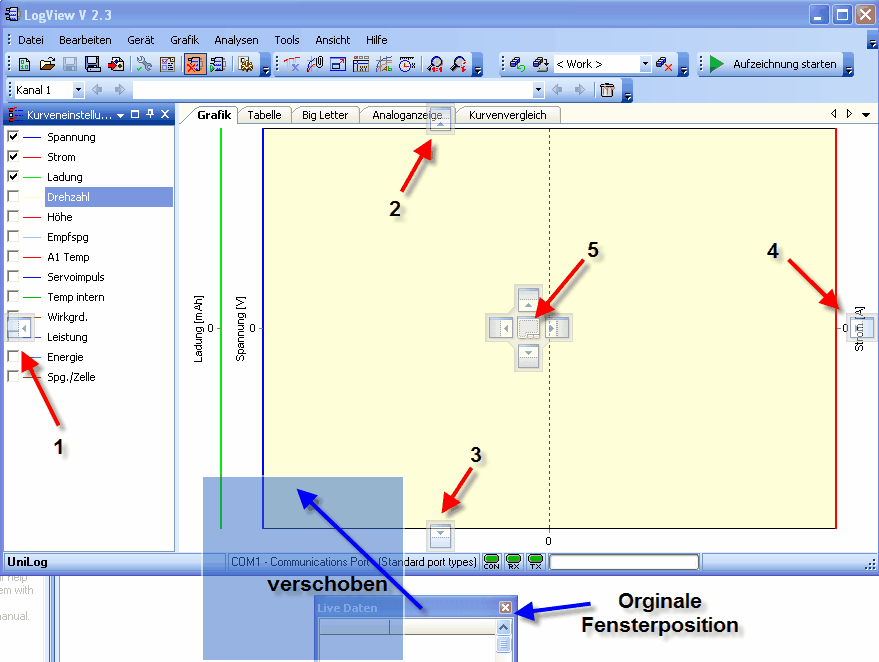Enable the A1 Temp curve checkbox

13,256
